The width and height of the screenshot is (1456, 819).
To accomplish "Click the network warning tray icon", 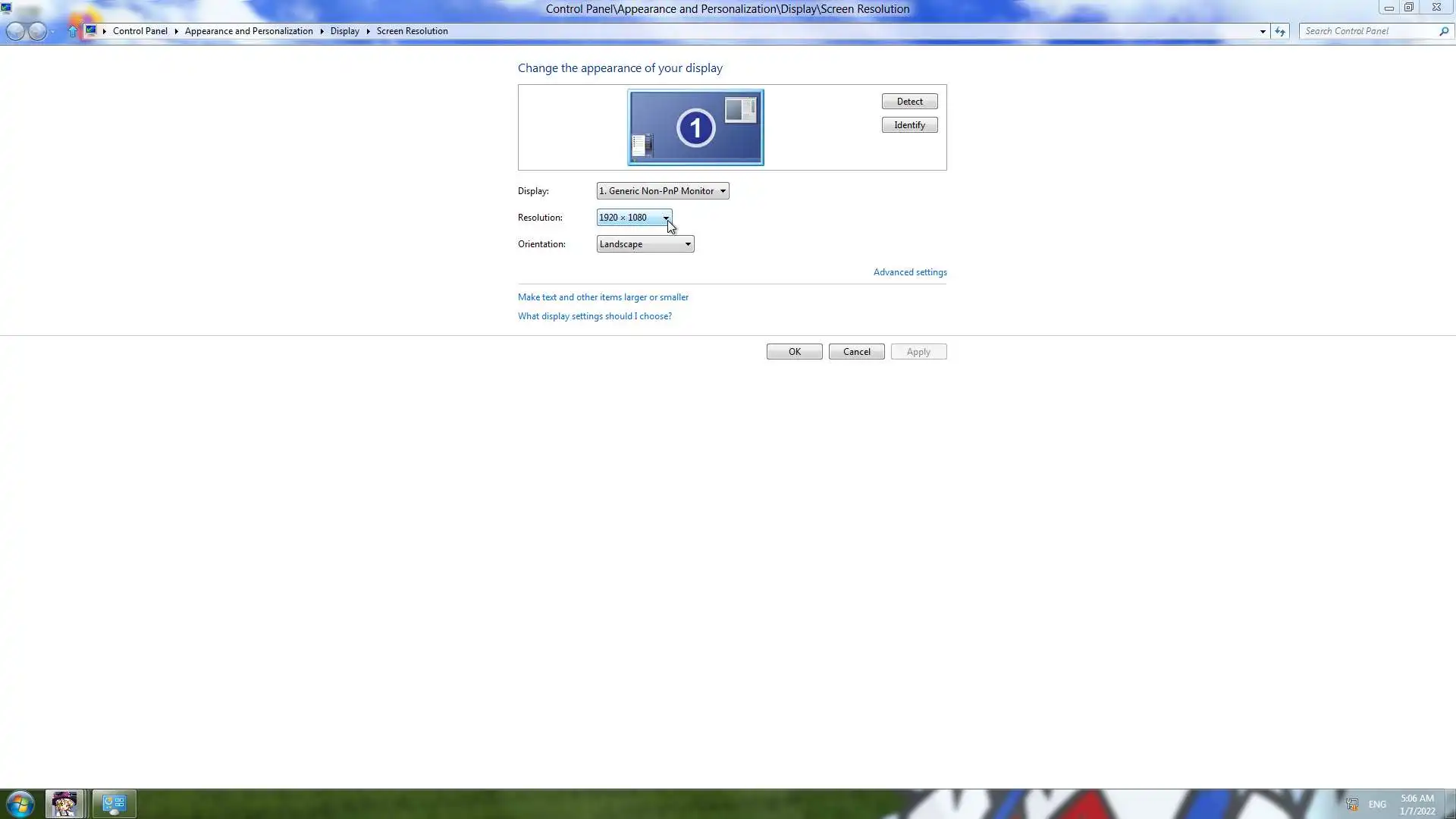I will coord(1351,804).
